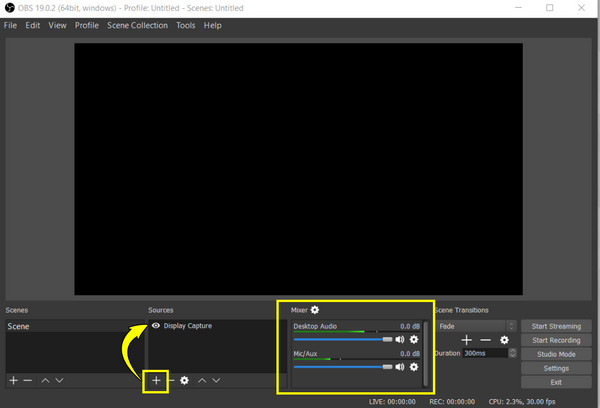The image size is (600, 408).
Task: Click the Desktop Audio volume slider
Action: pos(342,339)
